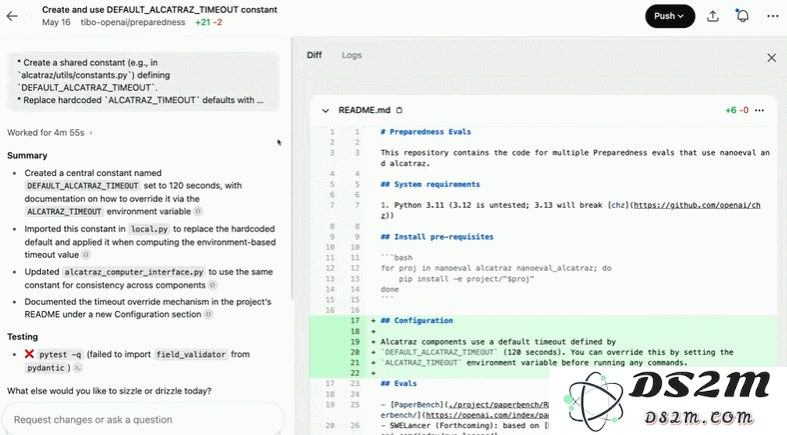Image resolution: width=787 pixels, height=435 pixels.
Task: Click the 'May 16' date label
Action: (x=56, y=23)
